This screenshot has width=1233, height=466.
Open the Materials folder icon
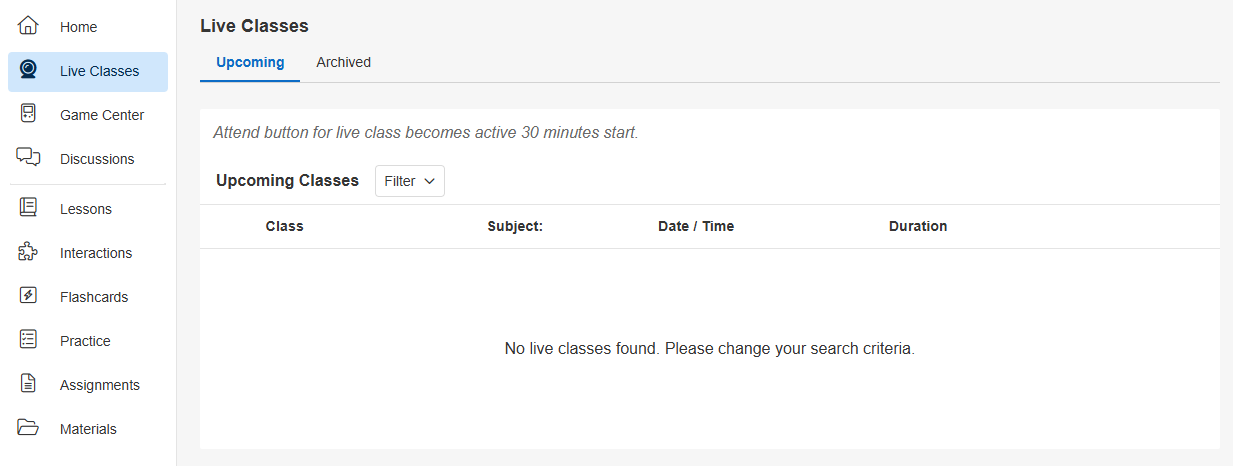[x=28, y=428]
